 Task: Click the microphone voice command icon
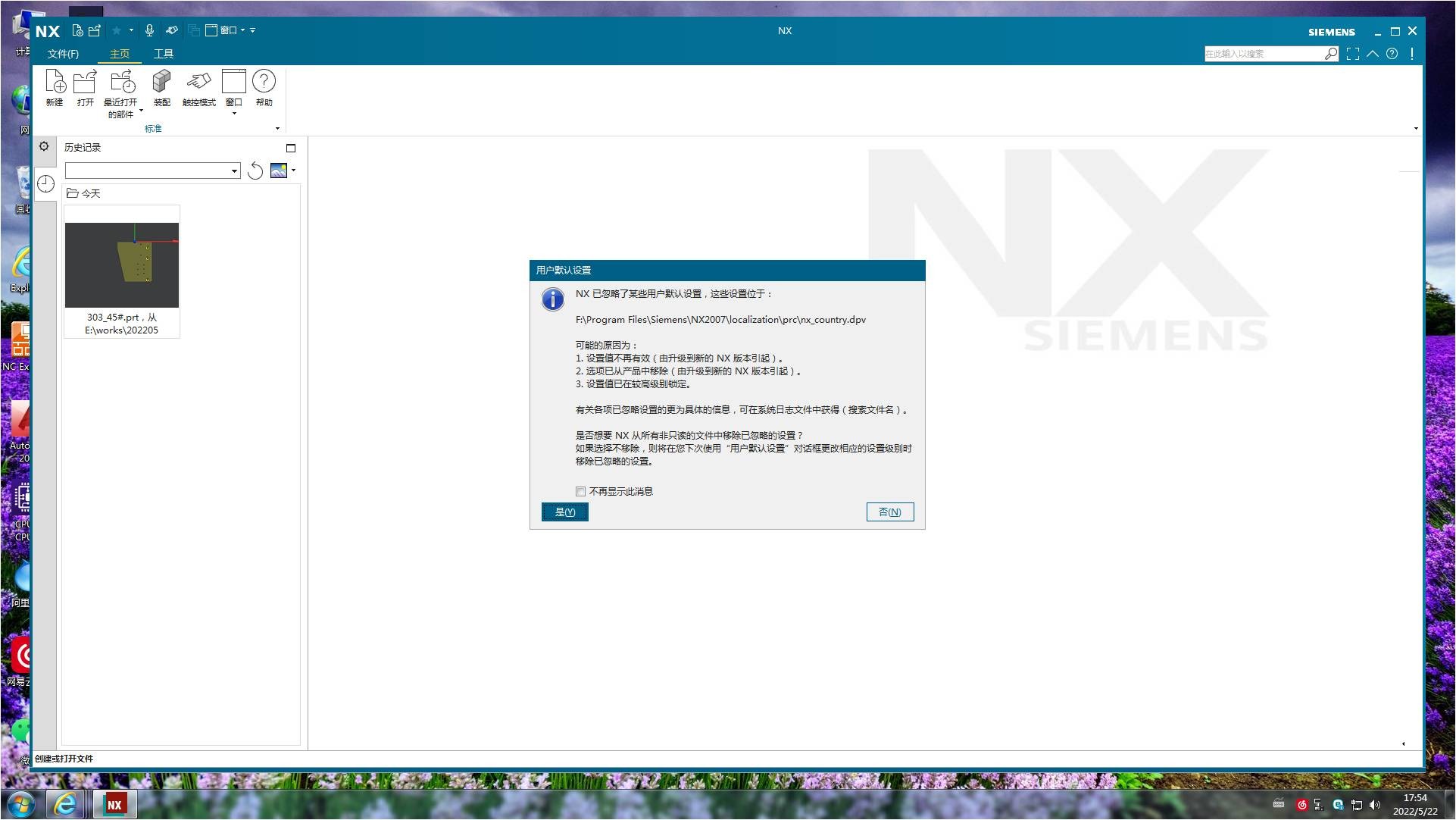click(x=149, y=30)
